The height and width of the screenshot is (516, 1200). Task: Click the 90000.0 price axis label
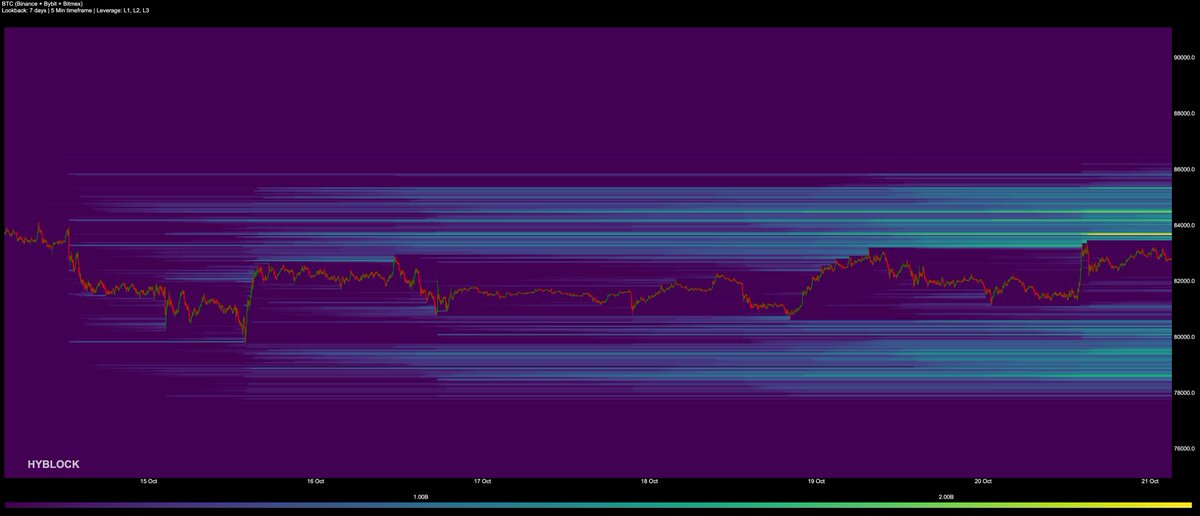(1185, 57)
